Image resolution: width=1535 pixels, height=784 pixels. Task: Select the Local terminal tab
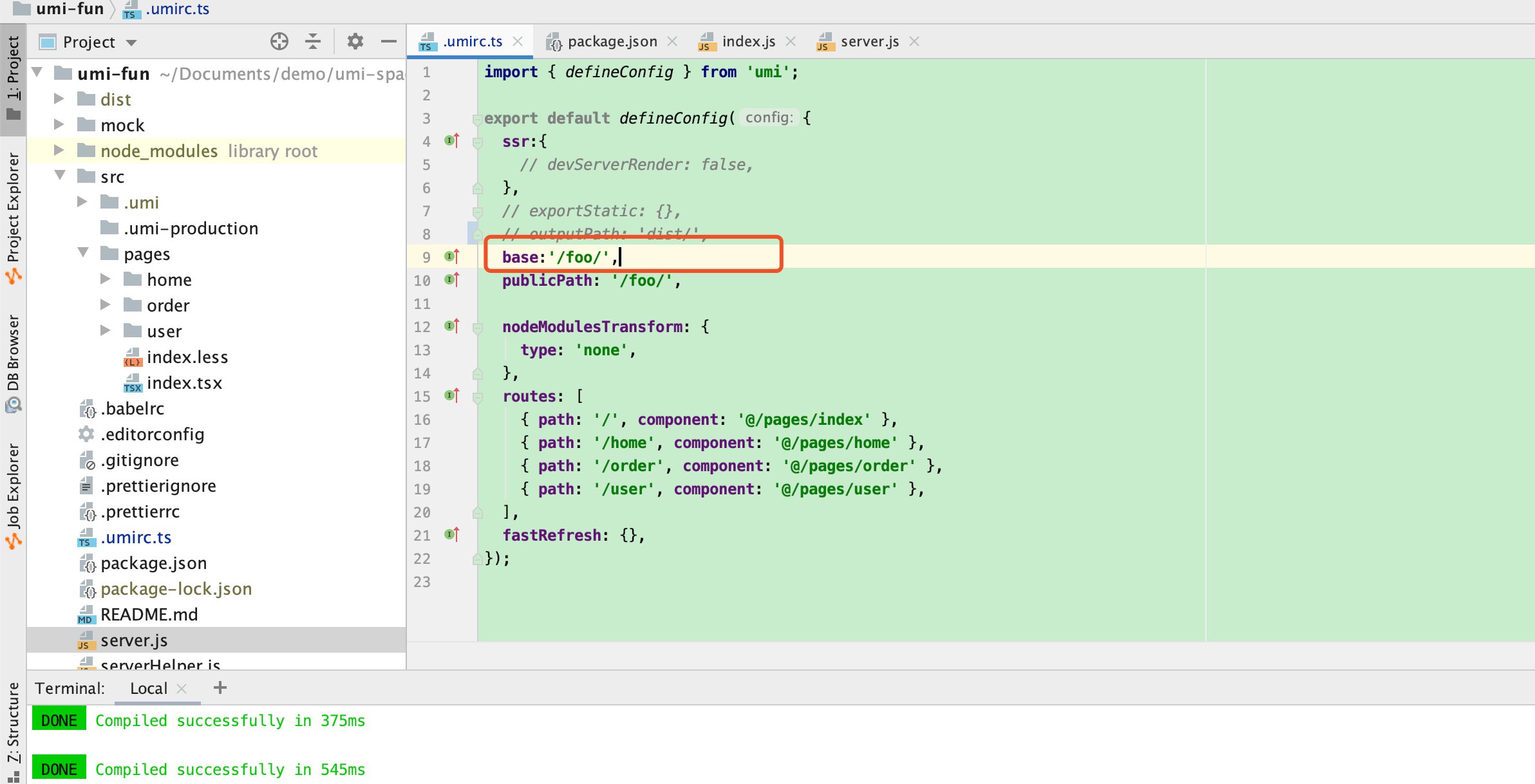(x=149, y=687)
